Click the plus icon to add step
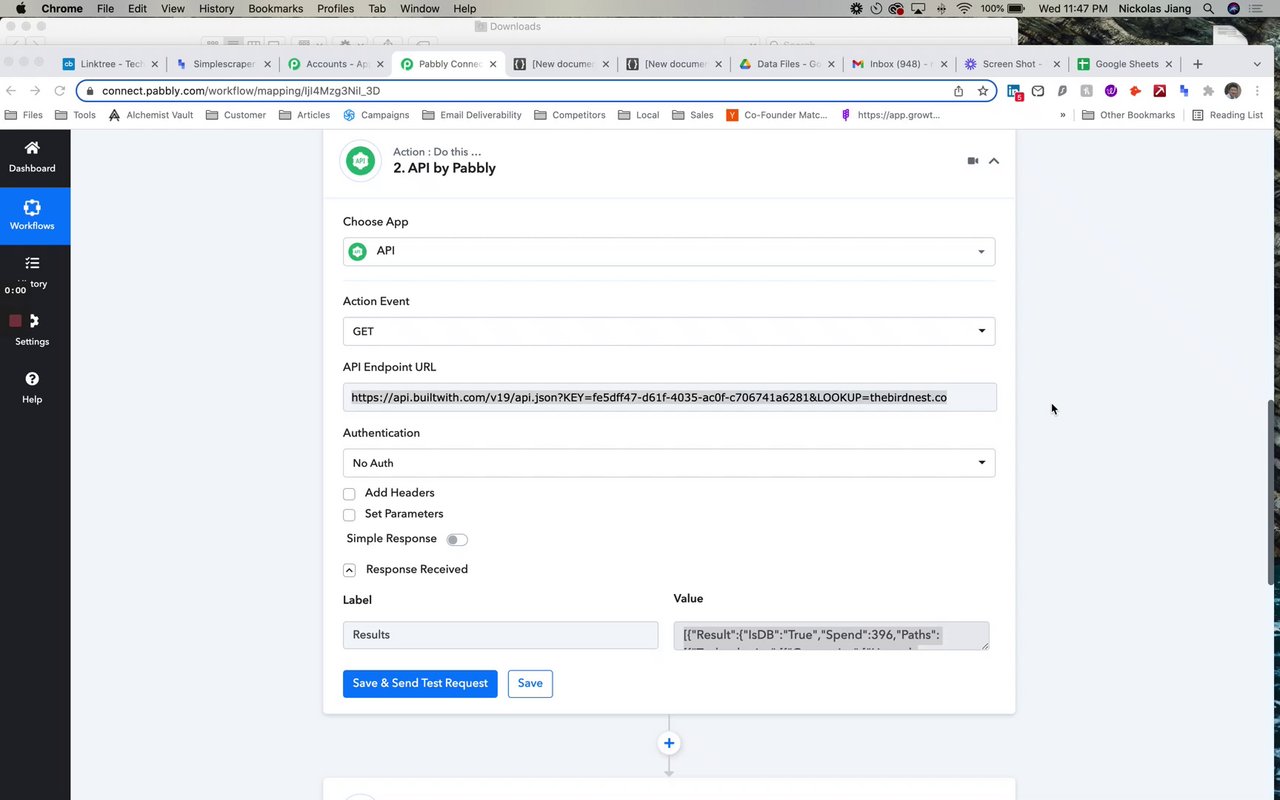 click(669, 743)
